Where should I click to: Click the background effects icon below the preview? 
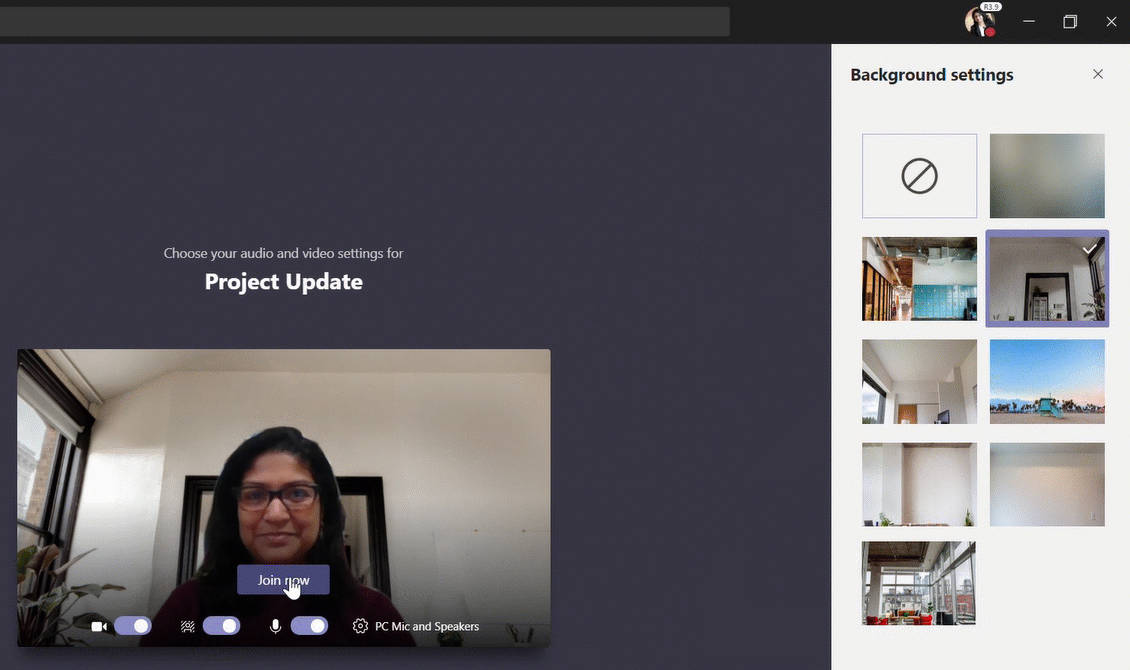pyautogui.click(x=187, y=626)
